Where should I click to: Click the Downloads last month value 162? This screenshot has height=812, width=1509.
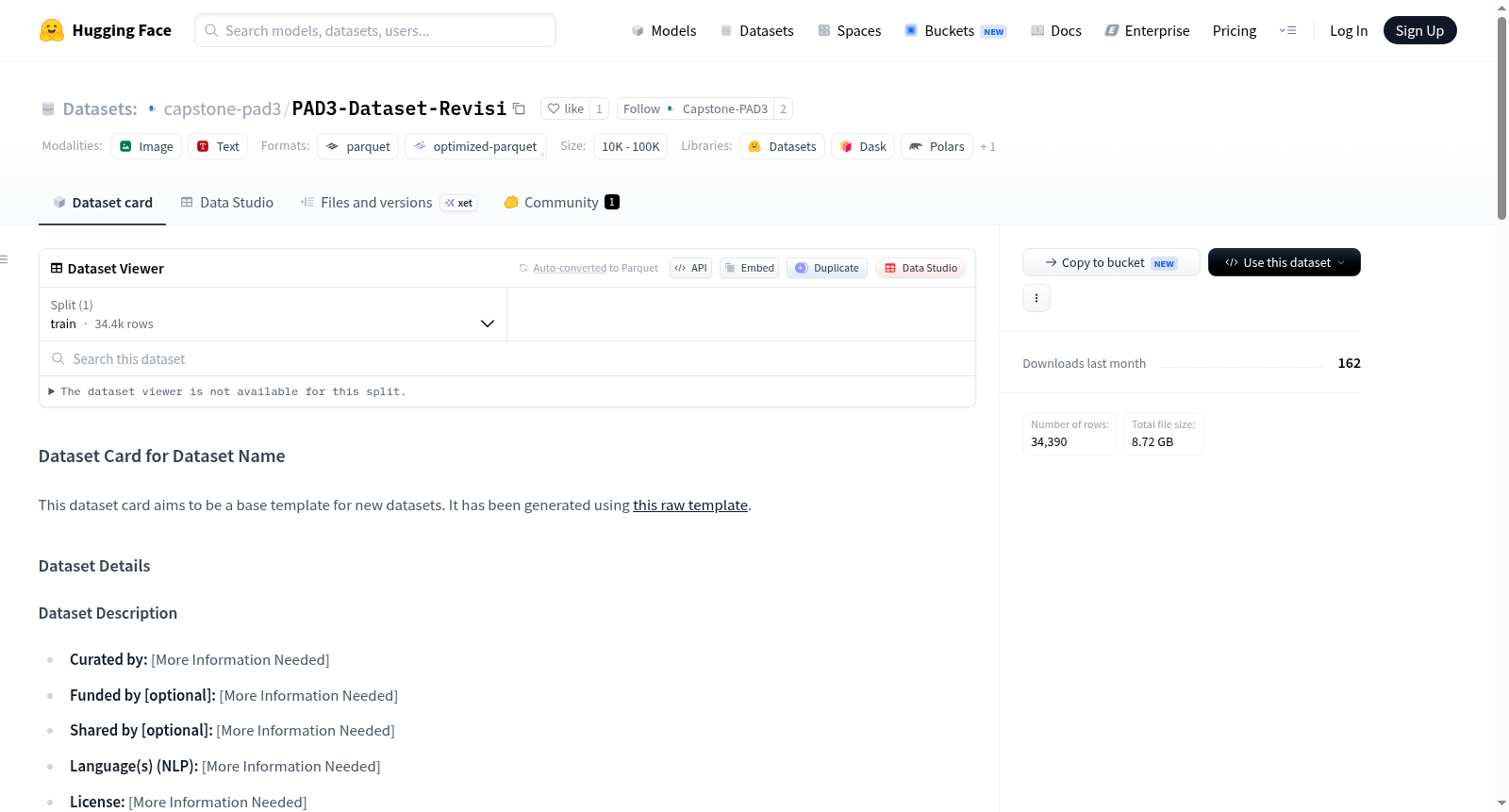(x=1349, y=363)
